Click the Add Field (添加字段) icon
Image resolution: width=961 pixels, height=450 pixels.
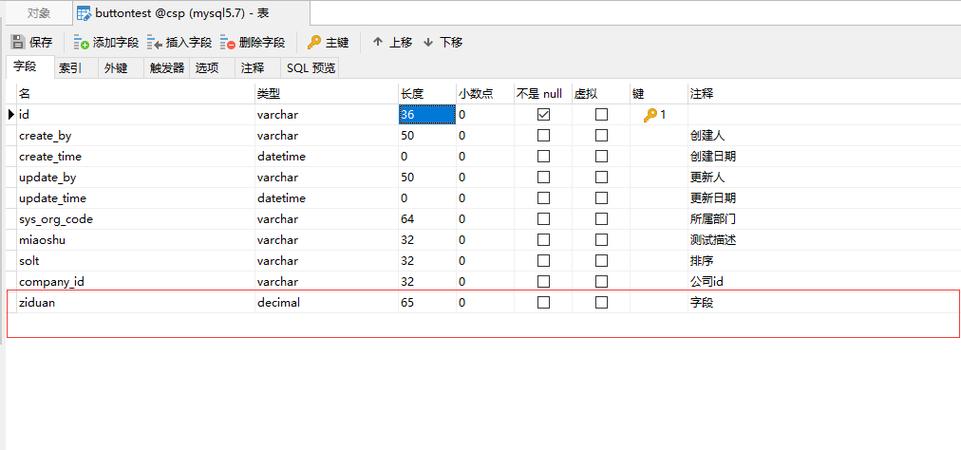pos(82,42)
